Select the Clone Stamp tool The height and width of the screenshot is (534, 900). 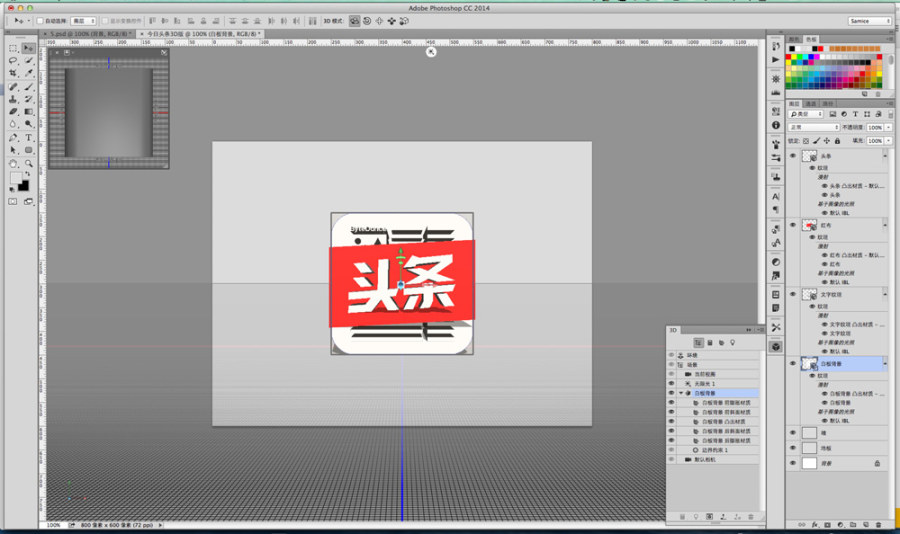(x=13, y=99)
